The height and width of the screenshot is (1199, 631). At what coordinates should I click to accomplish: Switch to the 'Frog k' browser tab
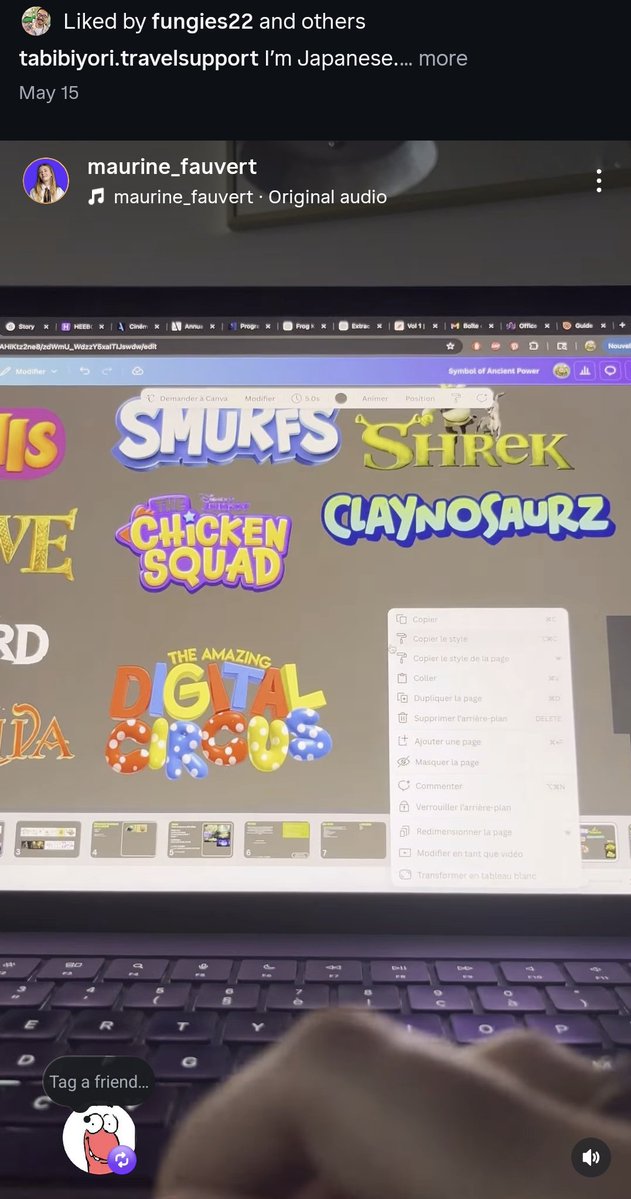click(304, 326)
